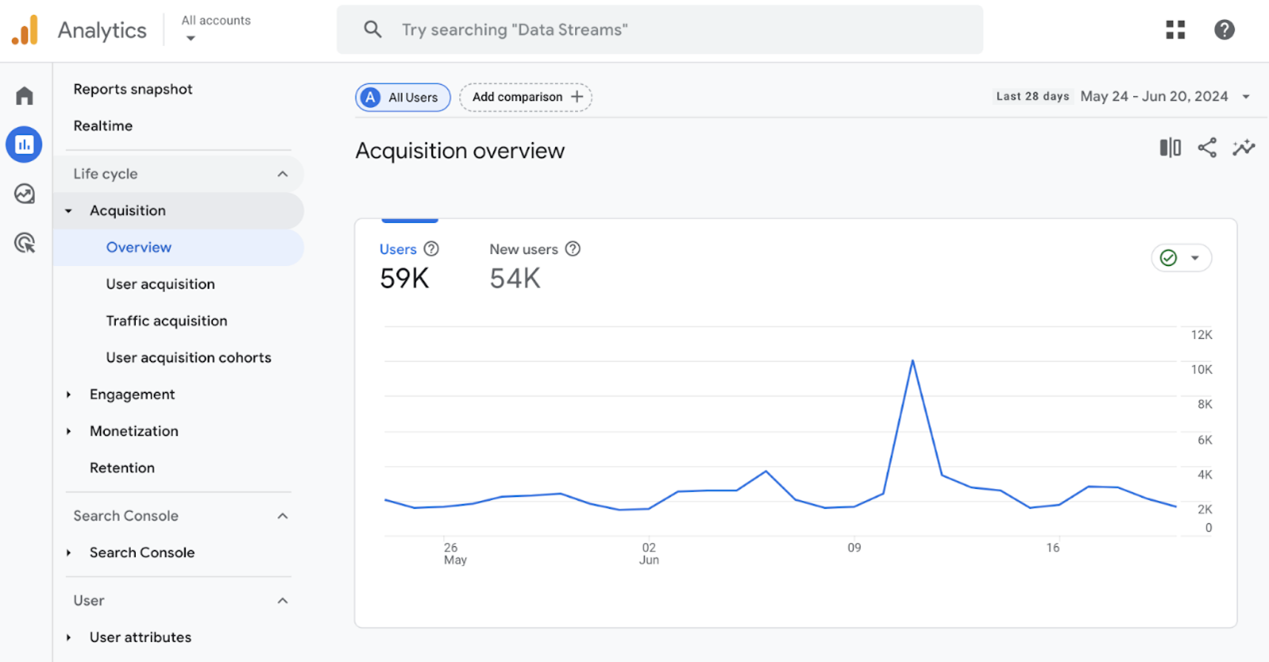
Task: Open the date range dropdown
Action: (x=1165, y=97)
